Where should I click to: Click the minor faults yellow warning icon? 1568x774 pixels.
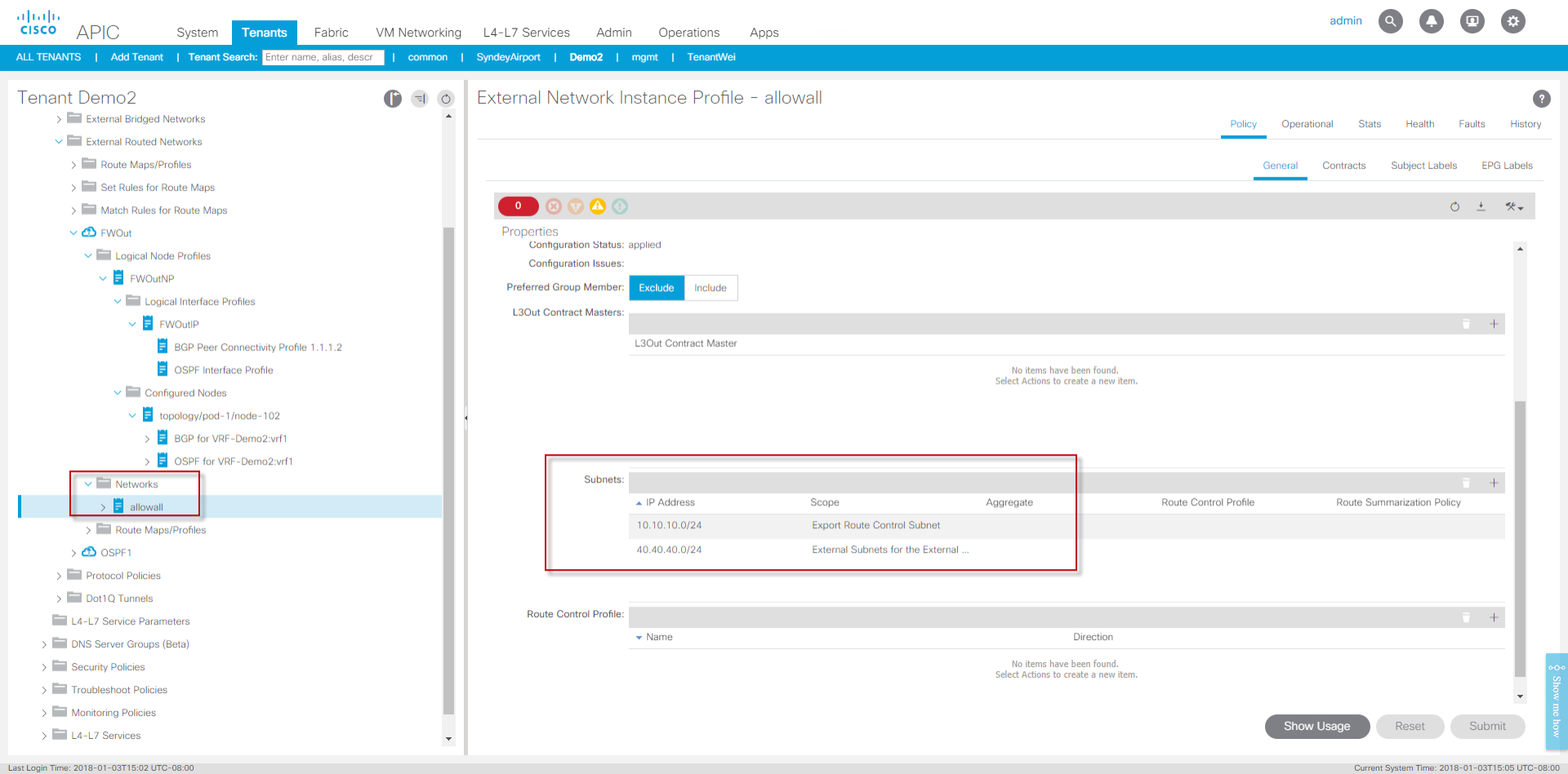(x=598, y=207)
